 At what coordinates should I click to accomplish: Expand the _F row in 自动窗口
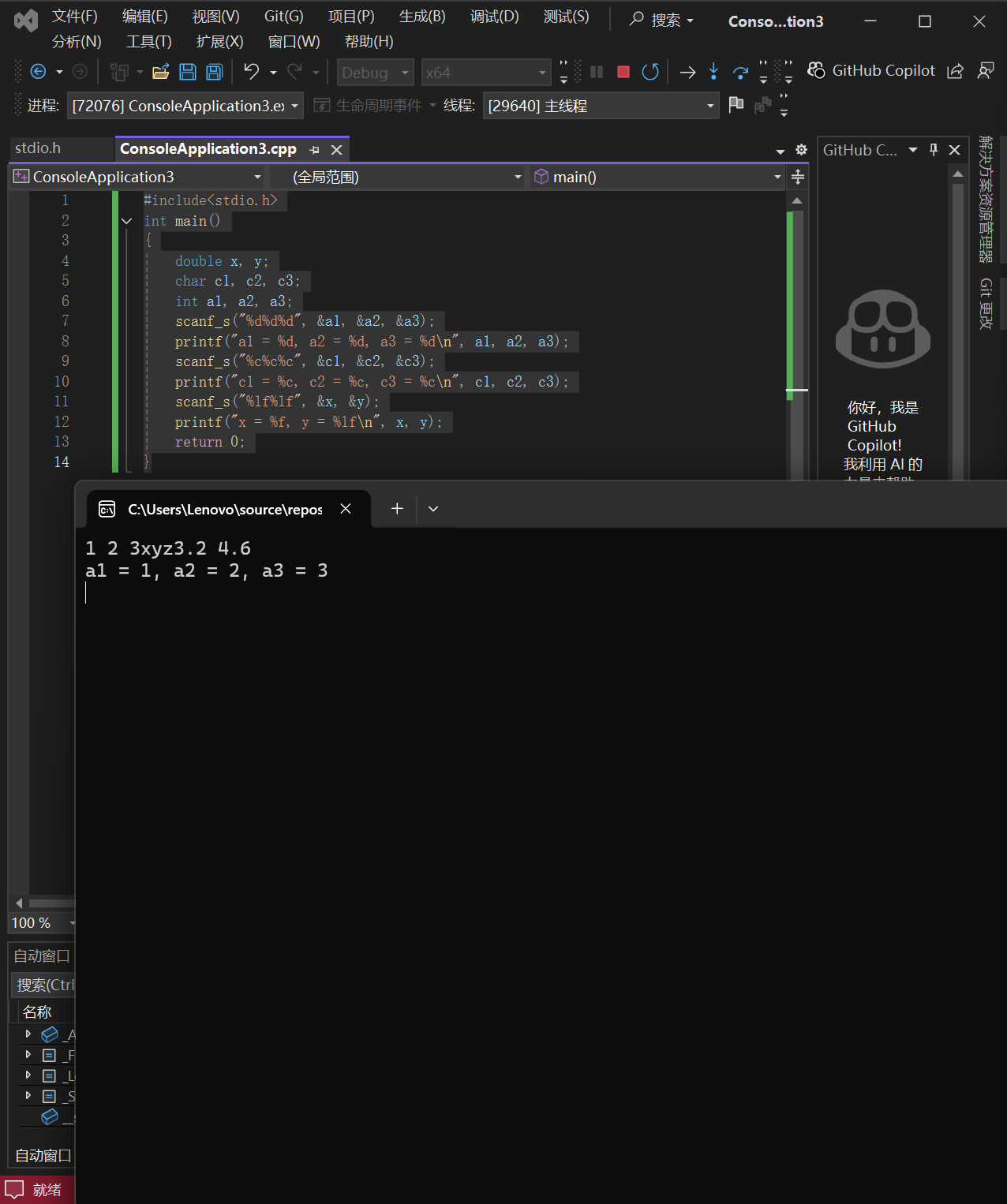(28, 1054)
